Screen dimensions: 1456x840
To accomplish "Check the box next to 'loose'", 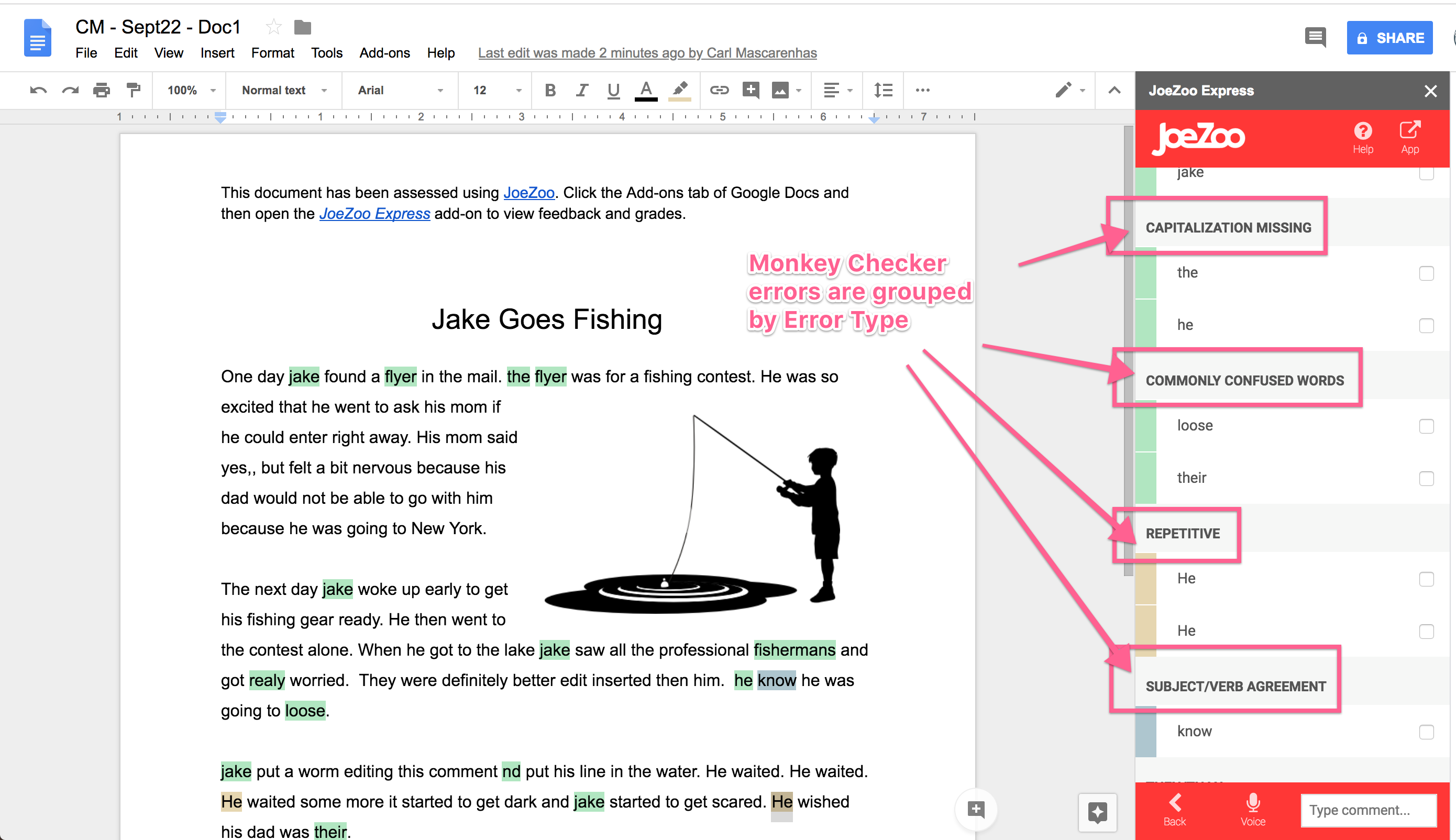I will coord(1426,426).
